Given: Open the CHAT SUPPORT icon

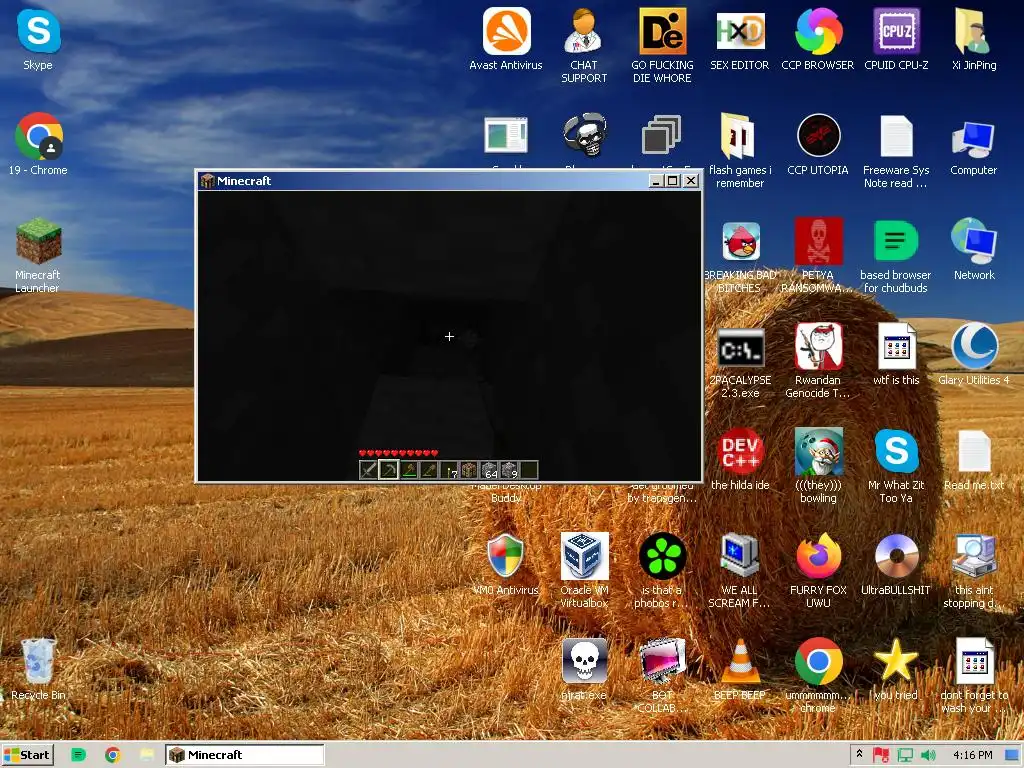Looking at the screenshot, I should (584, 46).
